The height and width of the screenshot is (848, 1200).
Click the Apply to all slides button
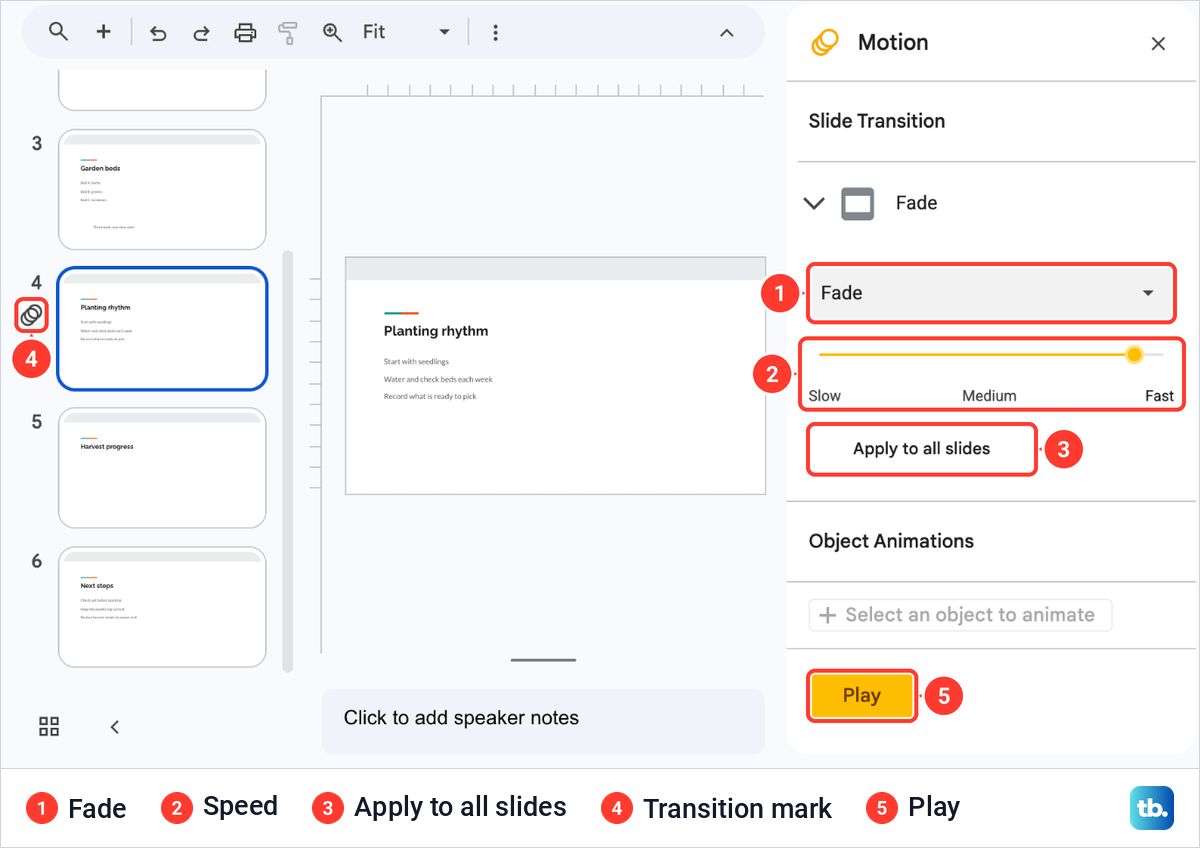tap(921, 449)
